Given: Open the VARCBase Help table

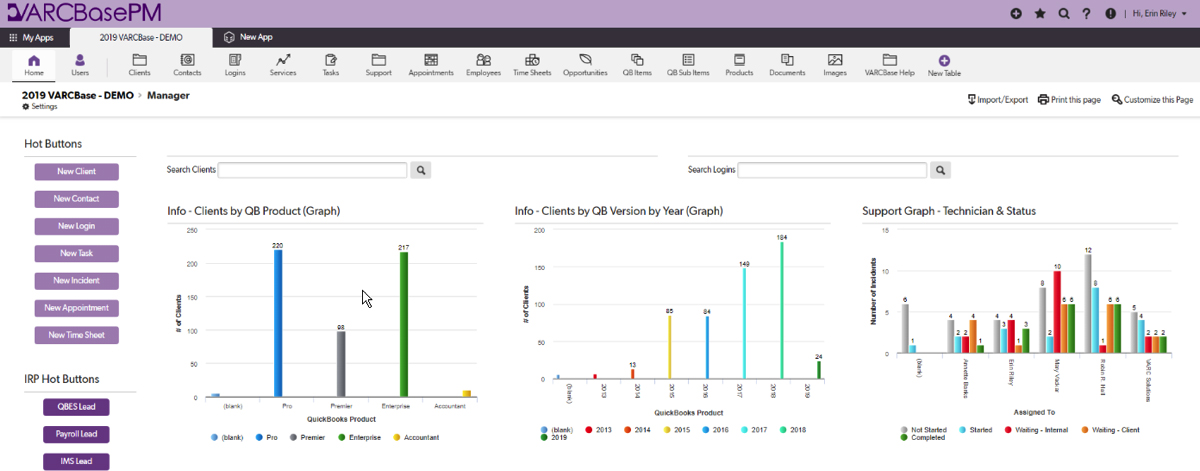Looking at the screenshot, I should [x=889, y=65].
